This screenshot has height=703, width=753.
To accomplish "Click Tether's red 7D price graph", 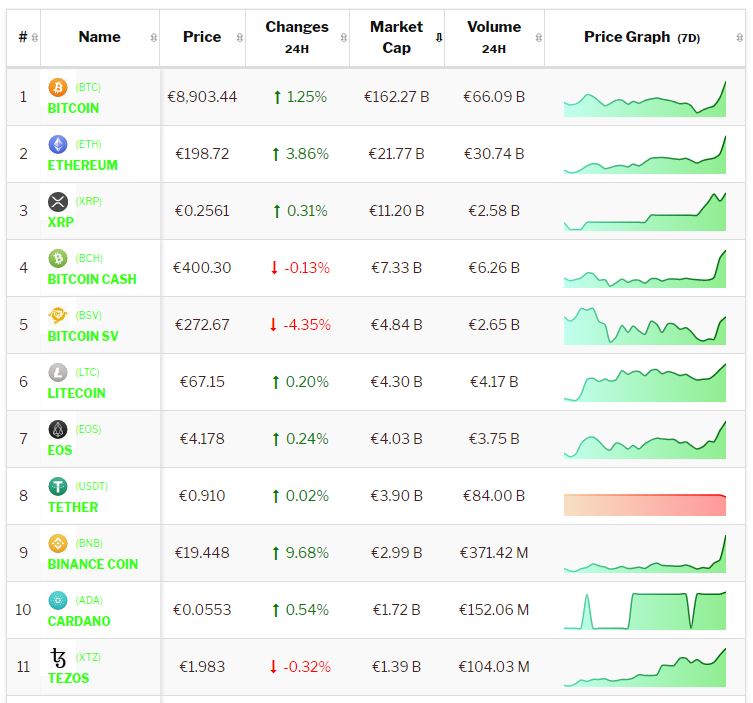I will coord(645,504).
